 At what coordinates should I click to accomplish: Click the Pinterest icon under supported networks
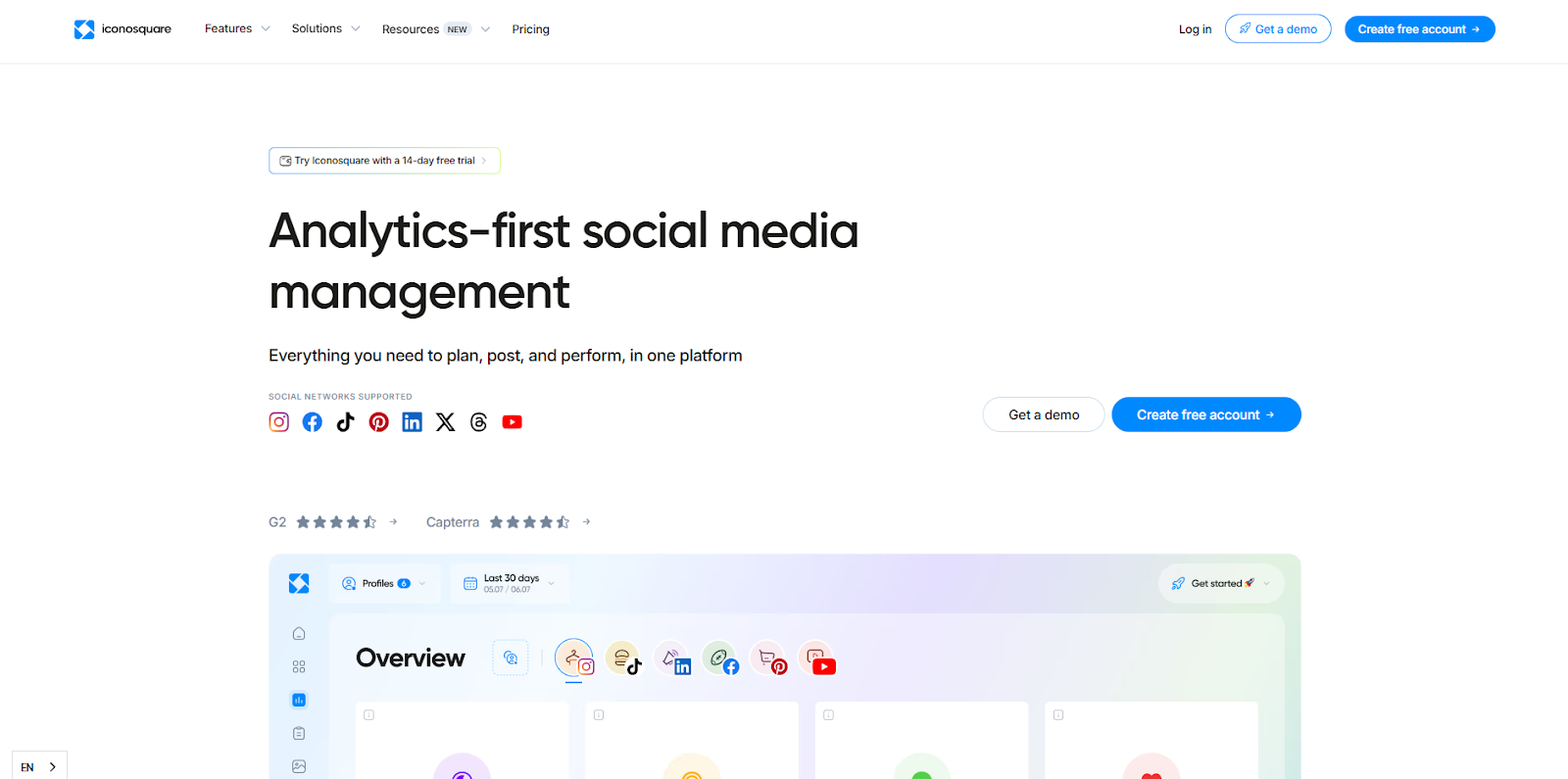[x=379, y=422]
